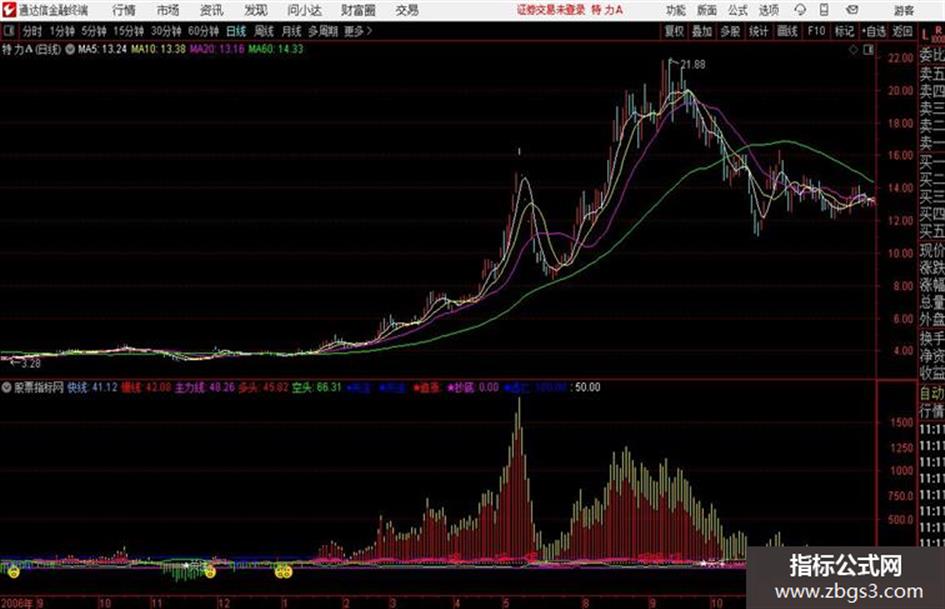This screenshot has height=609, width=945.
Task: Click the diamond icon at chart top right
Action: pos(853,50)
